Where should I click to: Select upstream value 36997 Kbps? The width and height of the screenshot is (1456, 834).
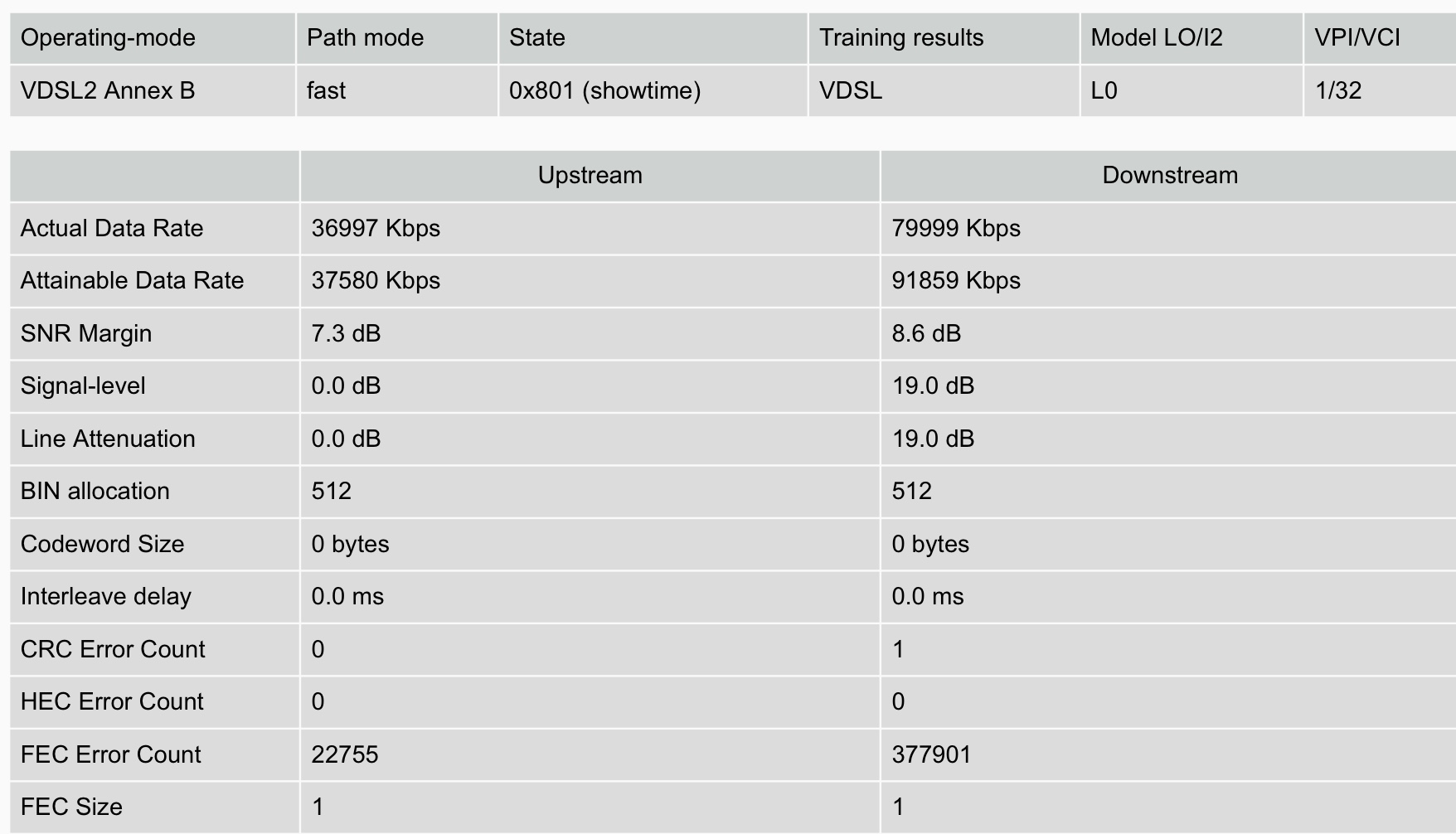tap(376, 228)
